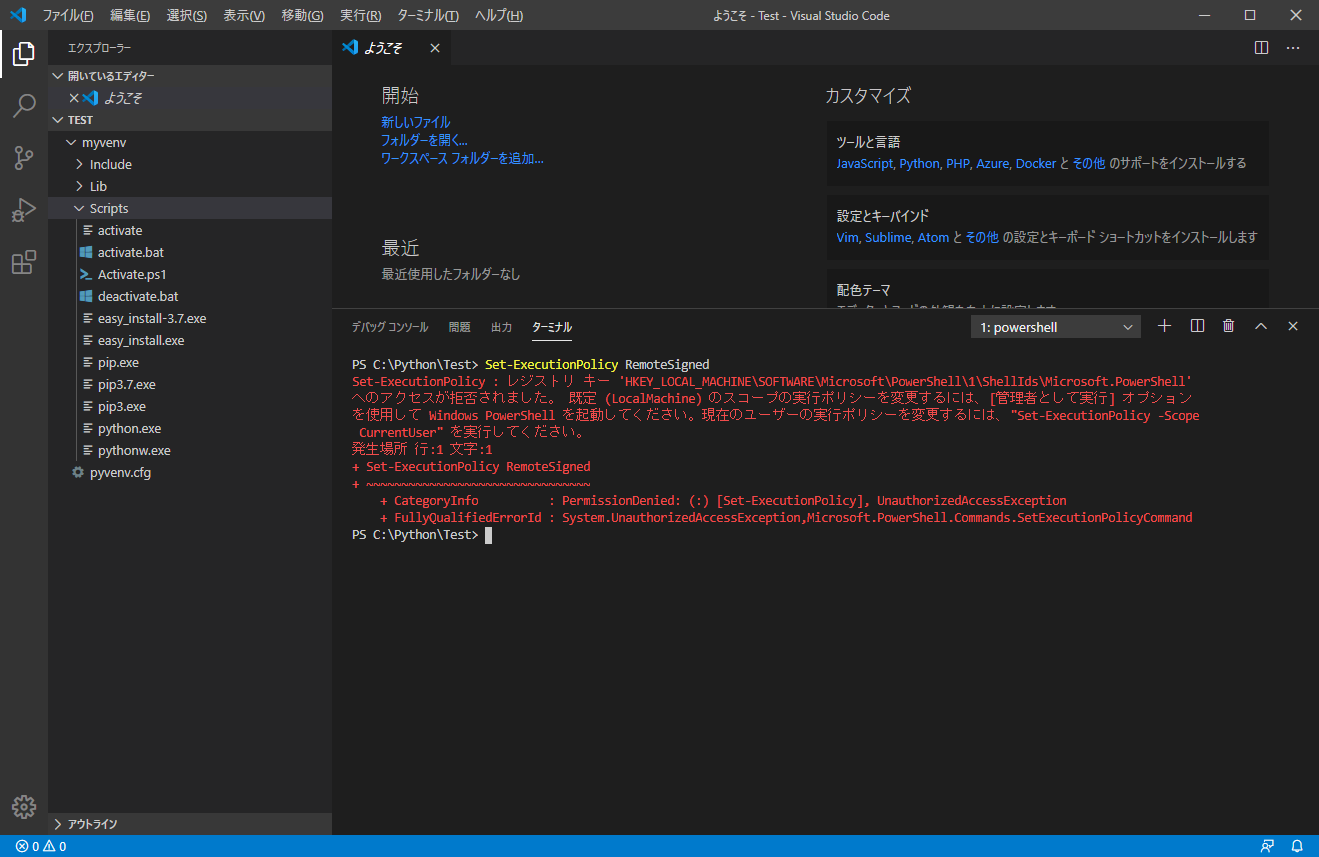Image resolution: width=1319 pixels, height=857 pixels.
Task: Open the Search view in activity bar
Action: pyautogui.click(x=24, y=106)
